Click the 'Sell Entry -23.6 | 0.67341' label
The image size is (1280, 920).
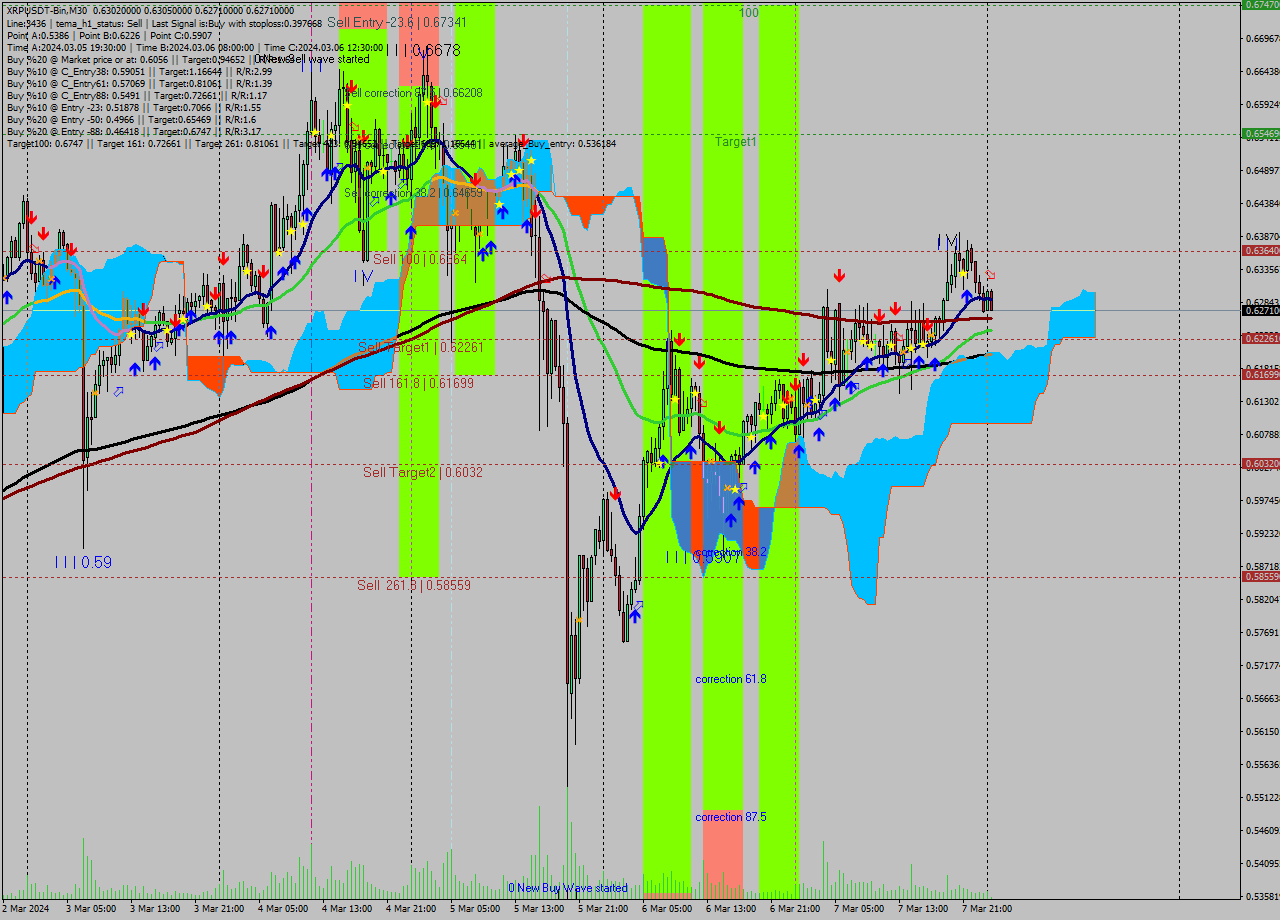pyautogui.click(x=397, y=22)
